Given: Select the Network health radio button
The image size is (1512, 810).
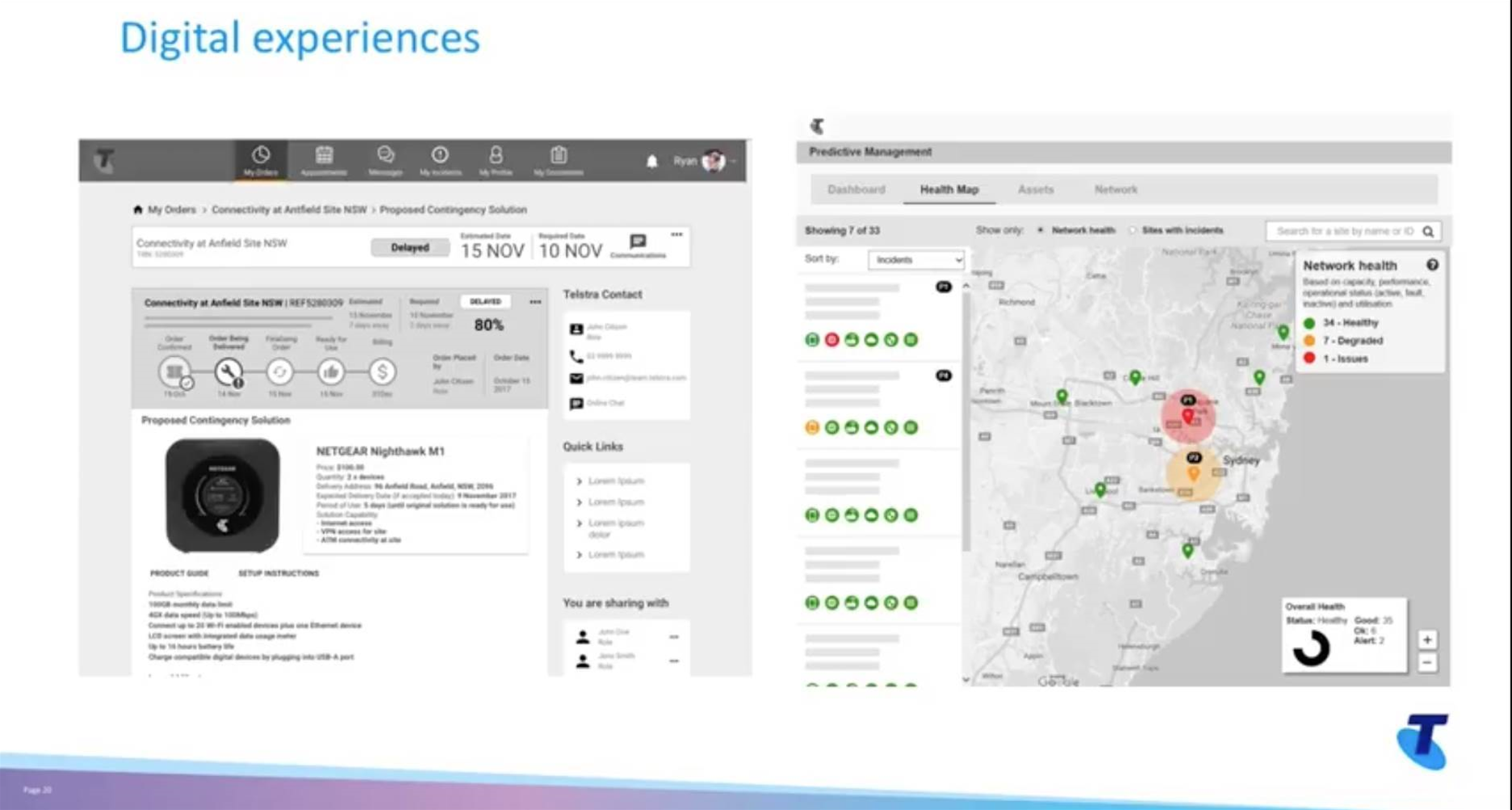Looking at the screenshot, I should coord(1041,230).
